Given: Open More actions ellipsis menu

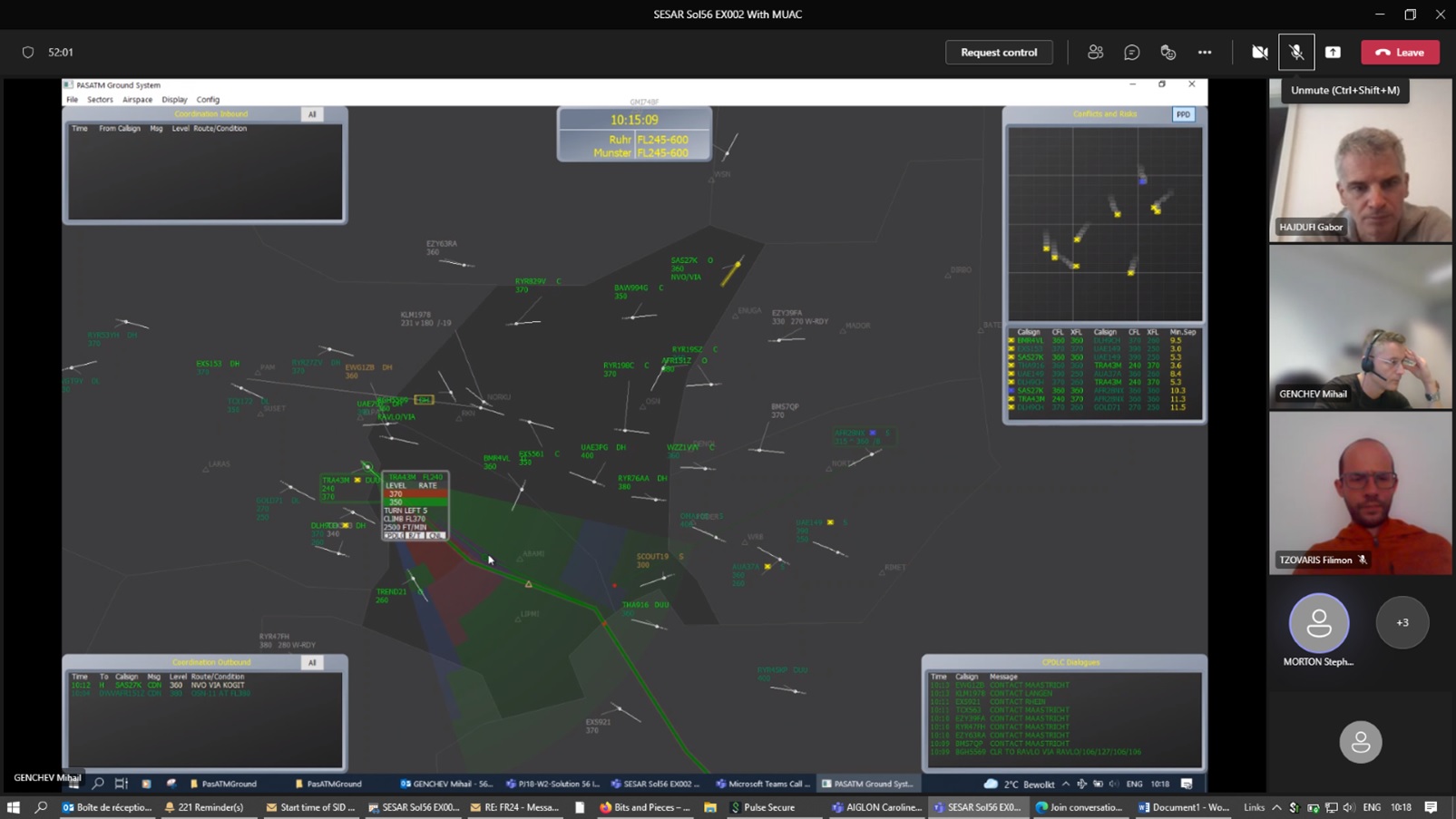Looking at the screenshot, I should pos(1205,53).
